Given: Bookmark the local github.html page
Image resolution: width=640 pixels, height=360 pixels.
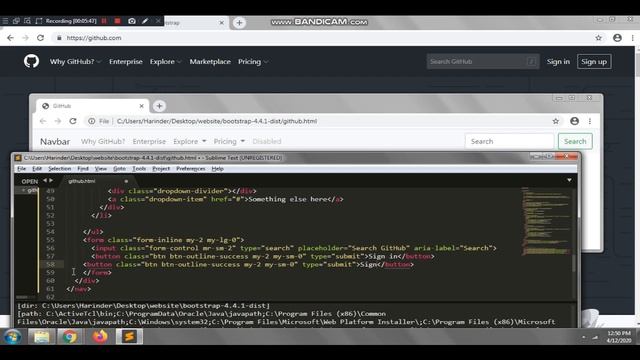Looking at the screenshot, I should coord(556,121).
